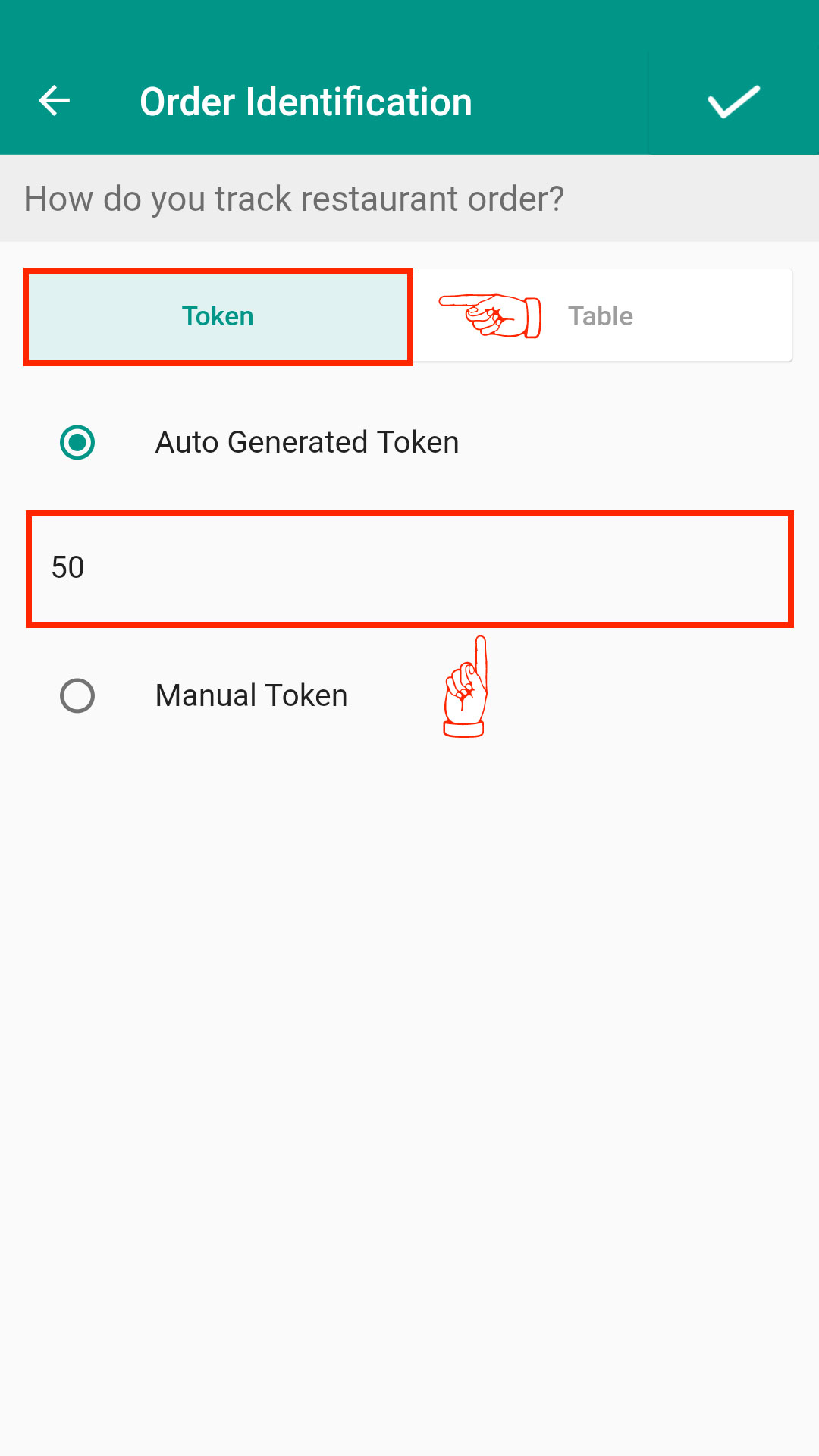Click "How do you track restaurant order?" text
The height and width of the screenshot is (1456, 819).
click(x=294, y=199)
